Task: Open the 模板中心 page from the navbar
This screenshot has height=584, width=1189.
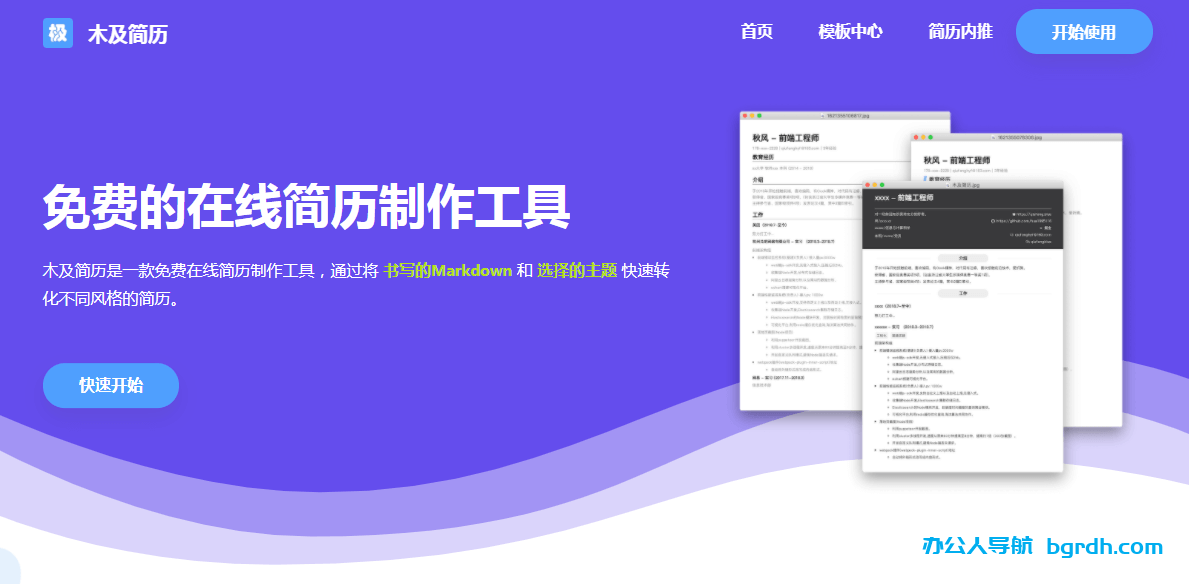Action: click(851, 31)
